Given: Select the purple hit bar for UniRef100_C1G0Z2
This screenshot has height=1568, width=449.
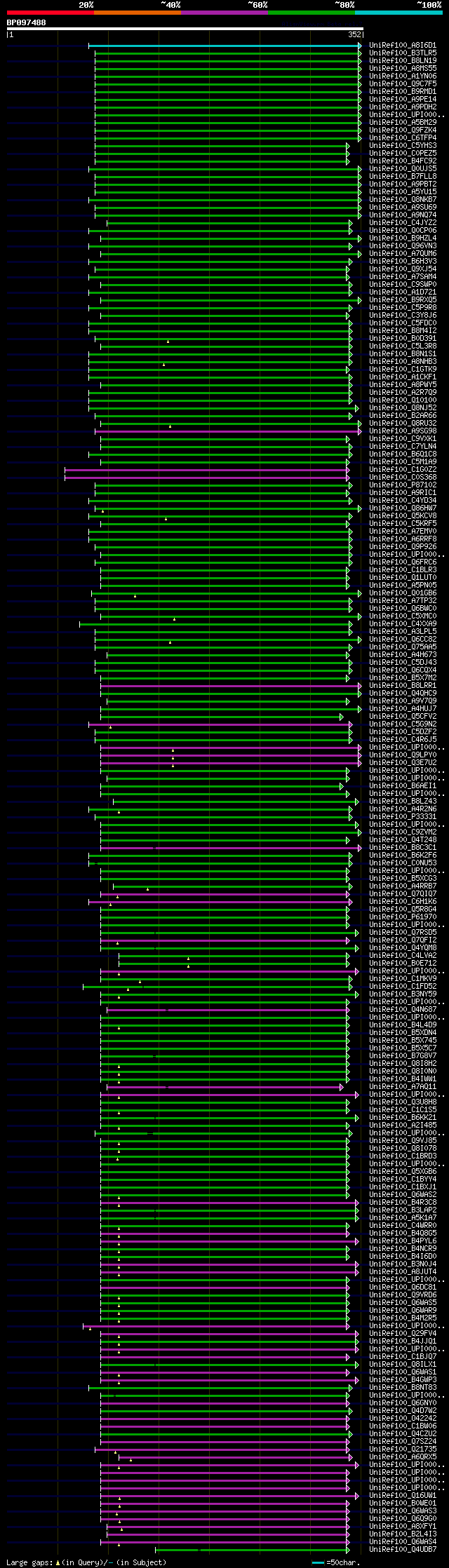Looking at the screenshot, I should (x=206, y=470).
